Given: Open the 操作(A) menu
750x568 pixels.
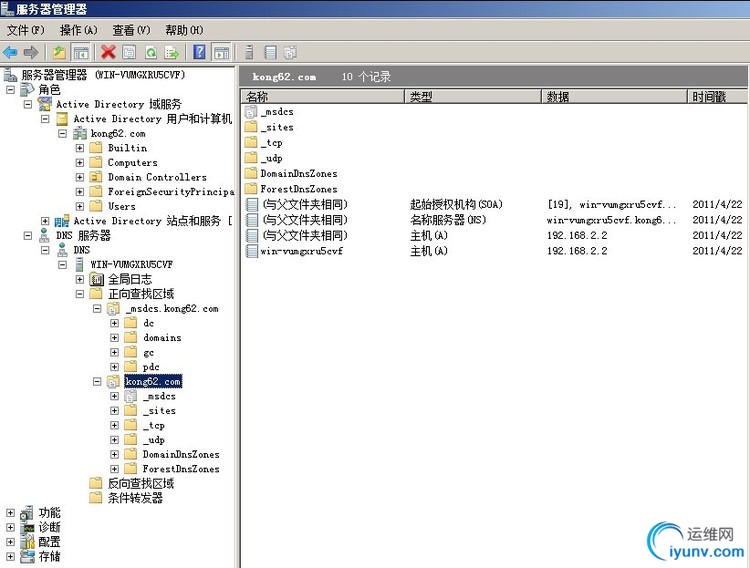Looking at the screenshot, I should [x=78, y=30].
